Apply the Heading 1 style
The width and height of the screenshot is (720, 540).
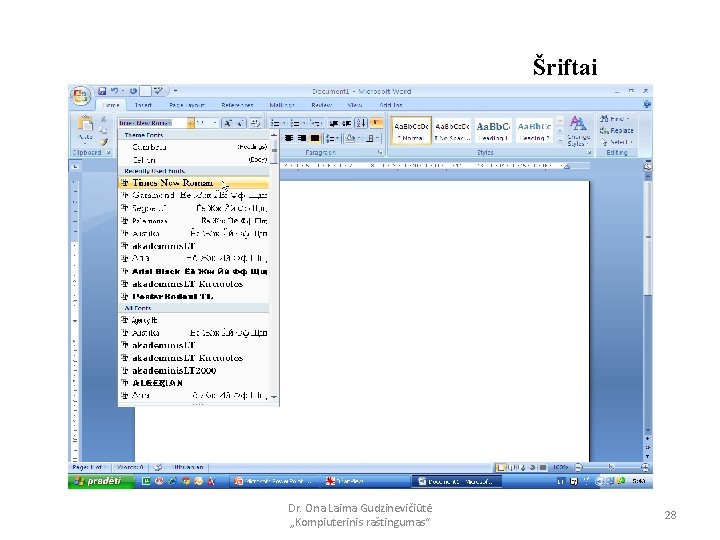click(493, 130)
